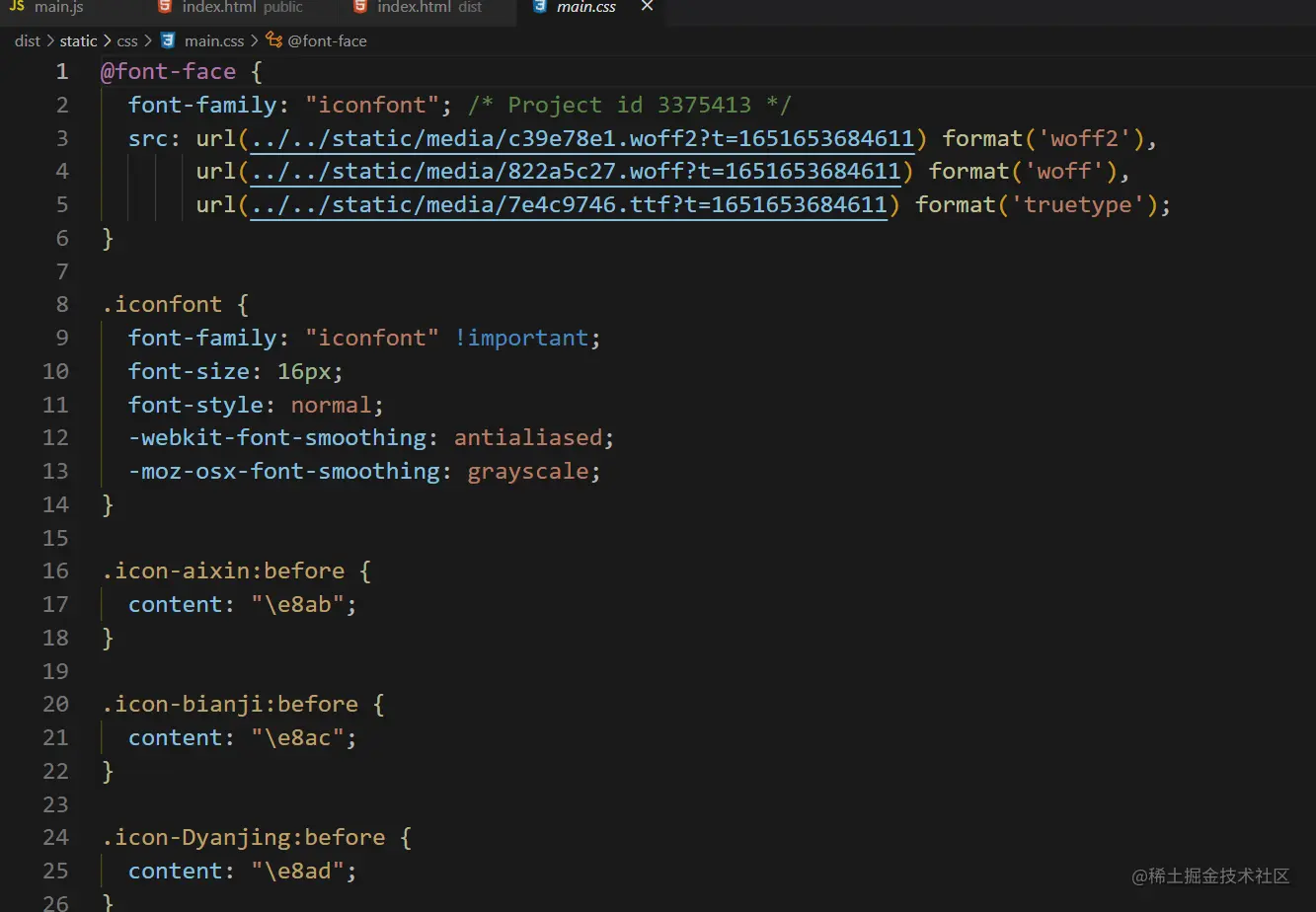Open the css folder breadcrumb
The width and height of the screenshot is (1316, 912).
pos(127,40)
